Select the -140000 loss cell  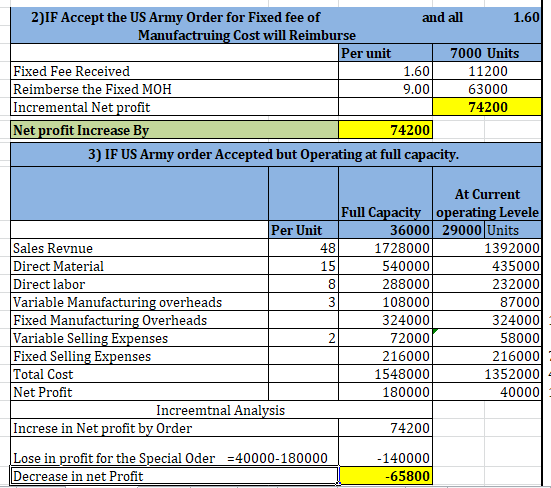(x=385, y=452)
